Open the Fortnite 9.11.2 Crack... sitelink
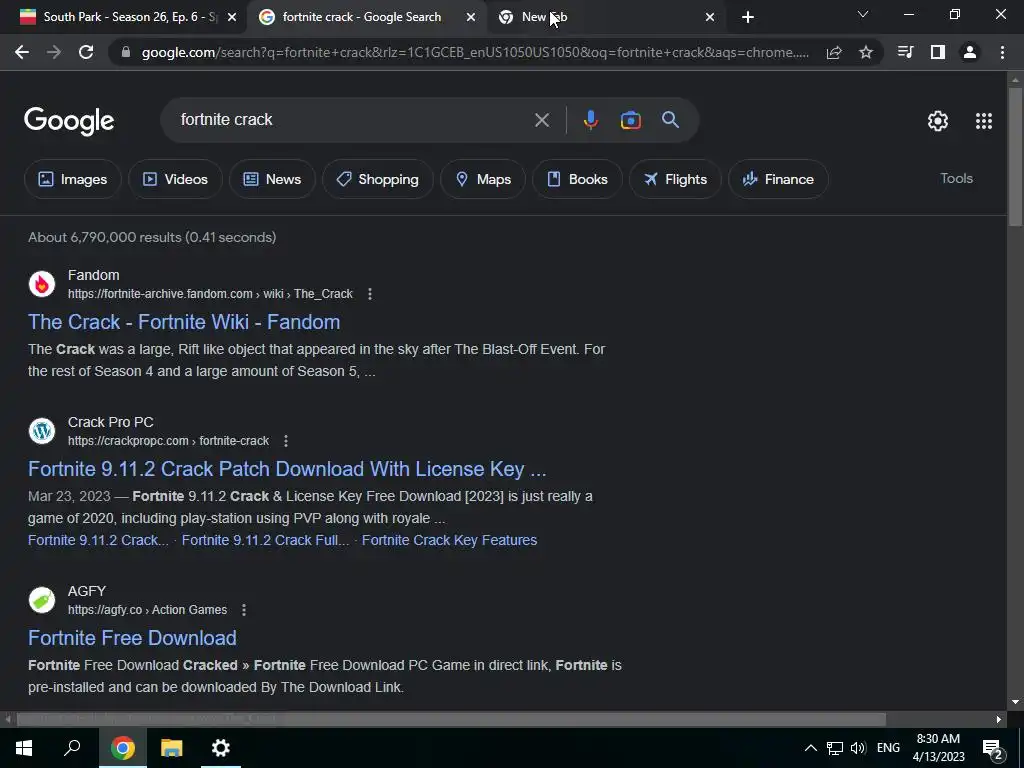The height and width of the screenshot is (768, 1024). [x=99, y=540]
